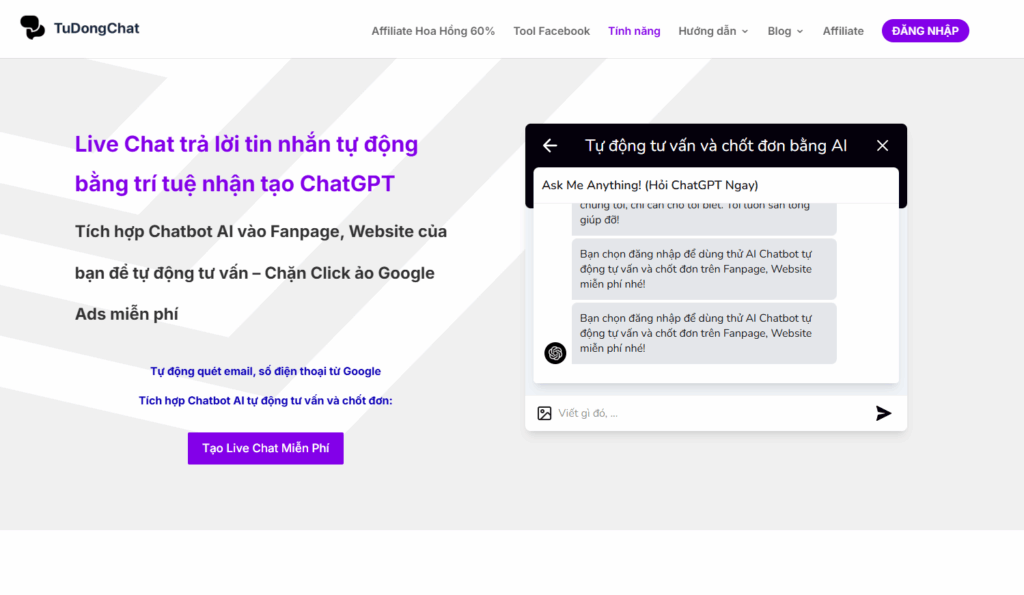1024x595 pixels.
Task: Open the Affiliate menu item
Action: (843, 31)
